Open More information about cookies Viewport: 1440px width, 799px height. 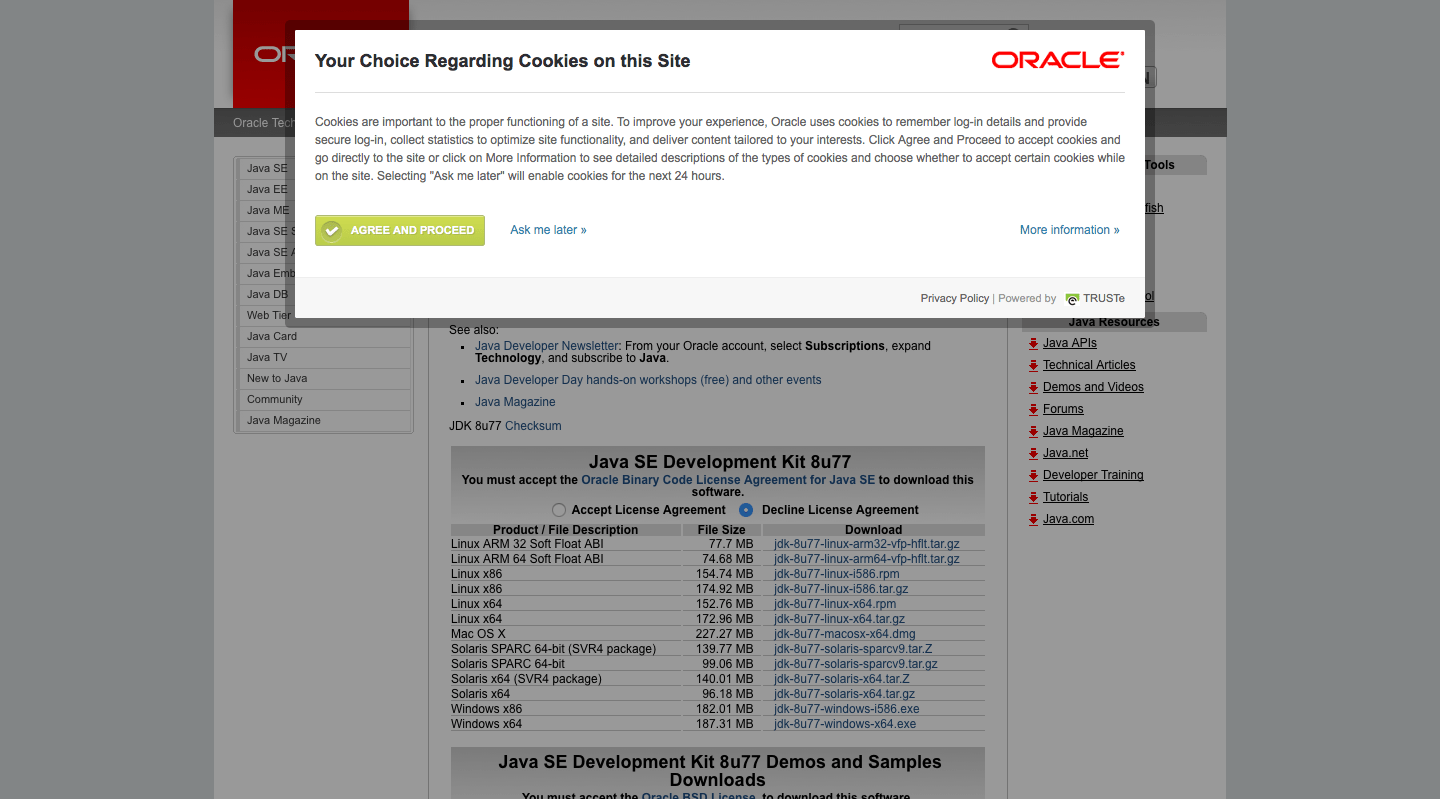point(1070,230)
